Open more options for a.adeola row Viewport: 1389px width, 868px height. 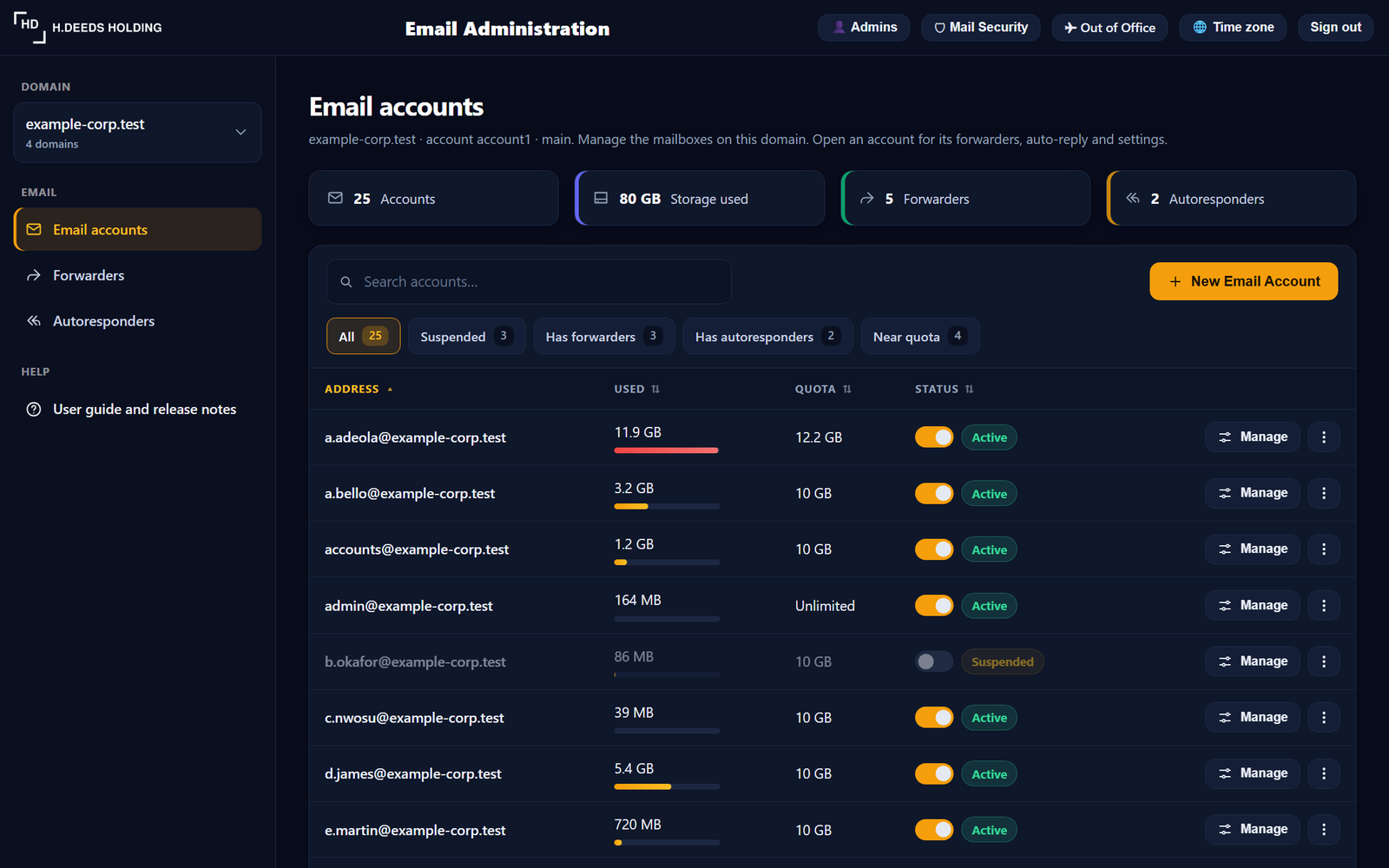tap(1324, 437)
